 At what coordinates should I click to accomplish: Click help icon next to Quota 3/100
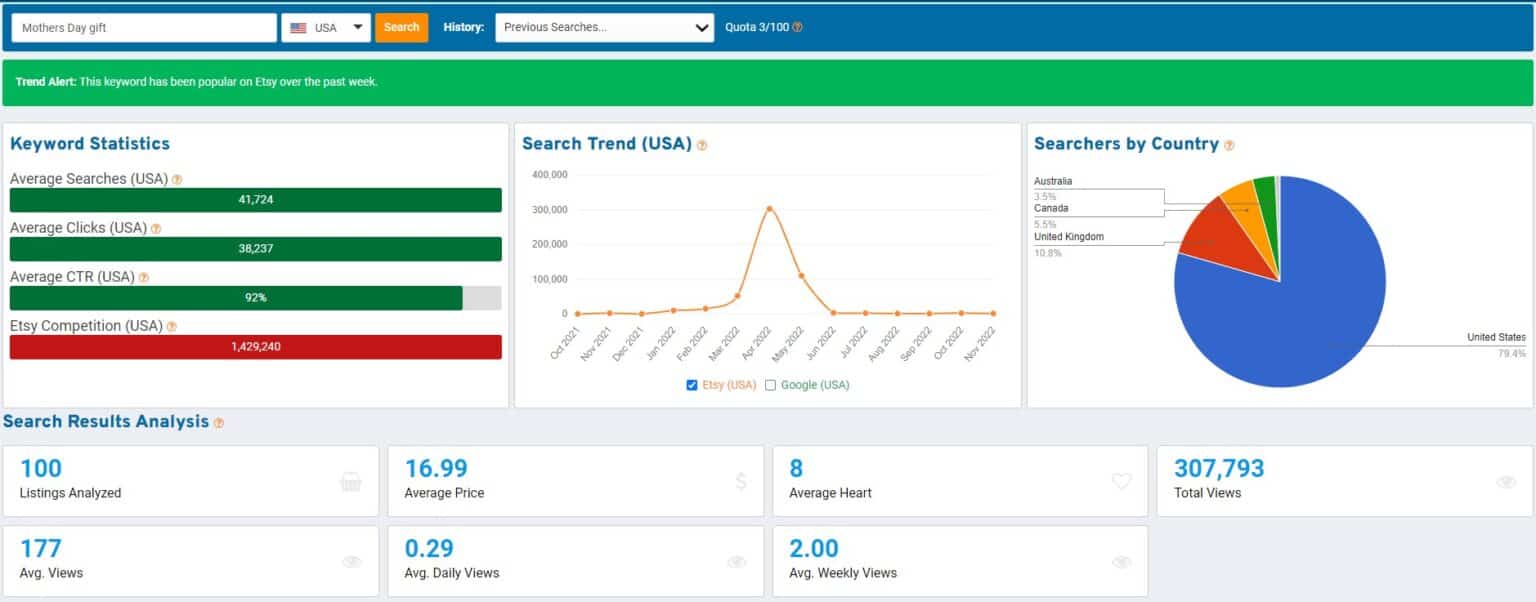click(797, 28)
